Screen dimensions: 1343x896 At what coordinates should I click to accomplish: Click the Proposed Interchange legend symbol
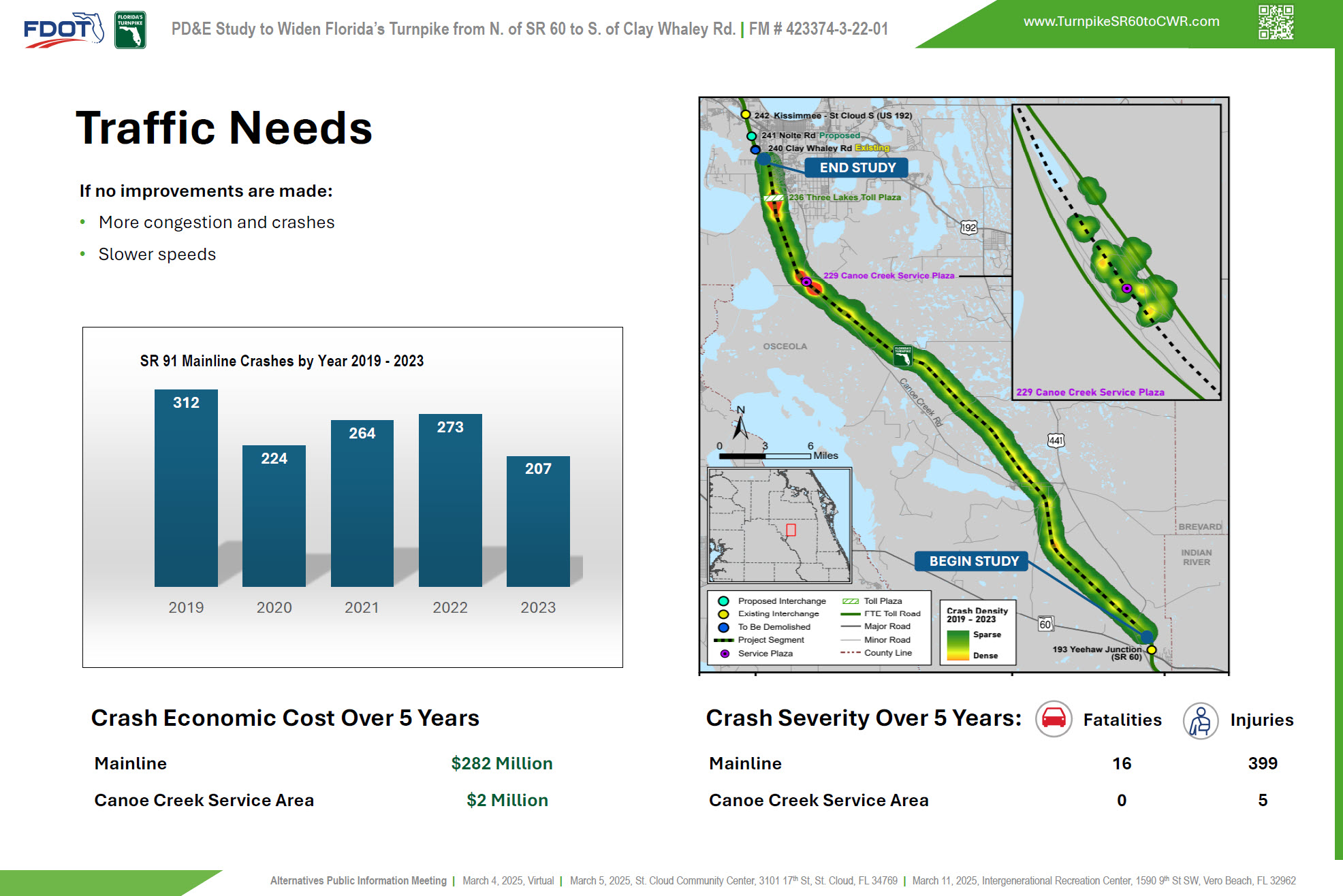(x=724, y=601)
